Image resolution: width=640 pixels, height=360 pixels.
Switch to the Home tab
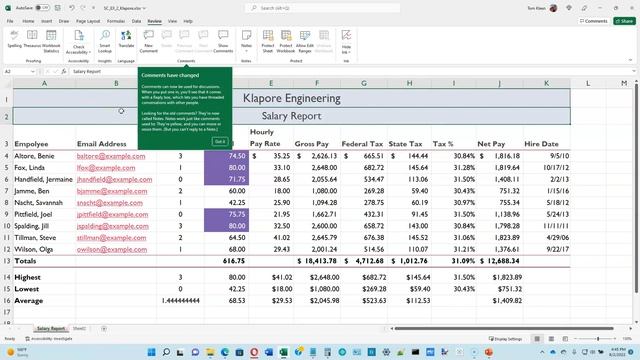click(x=28, y=21)
